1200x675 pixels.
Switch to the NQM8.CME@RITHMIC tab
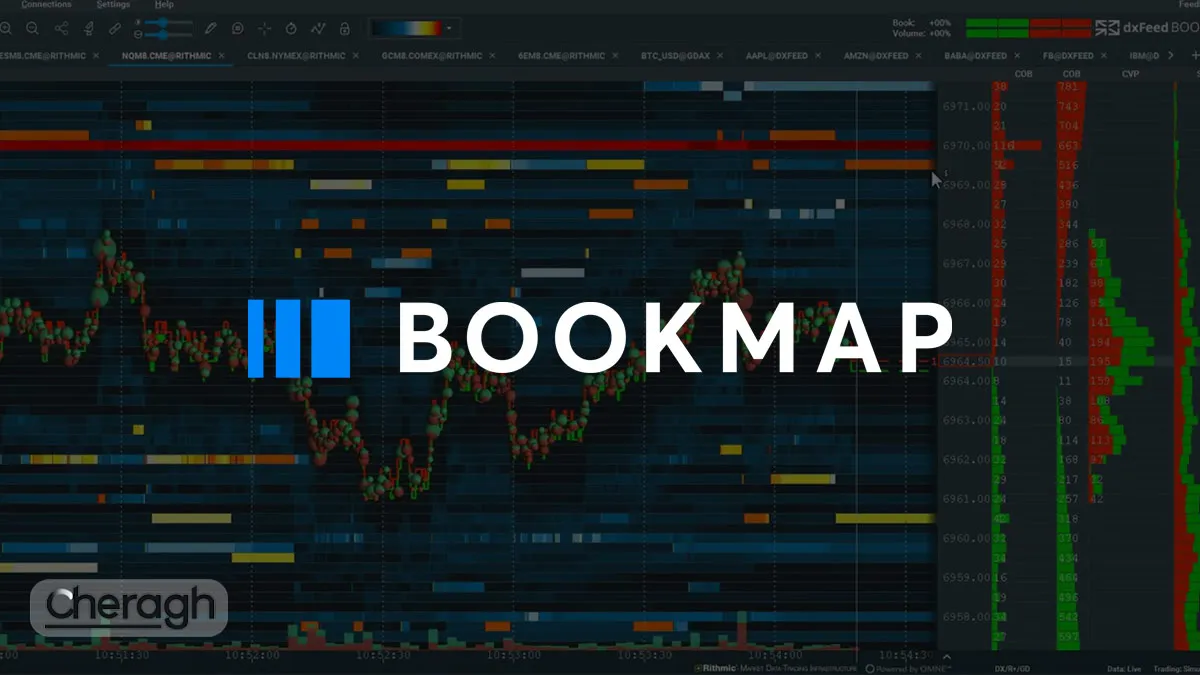coord(165,56)
